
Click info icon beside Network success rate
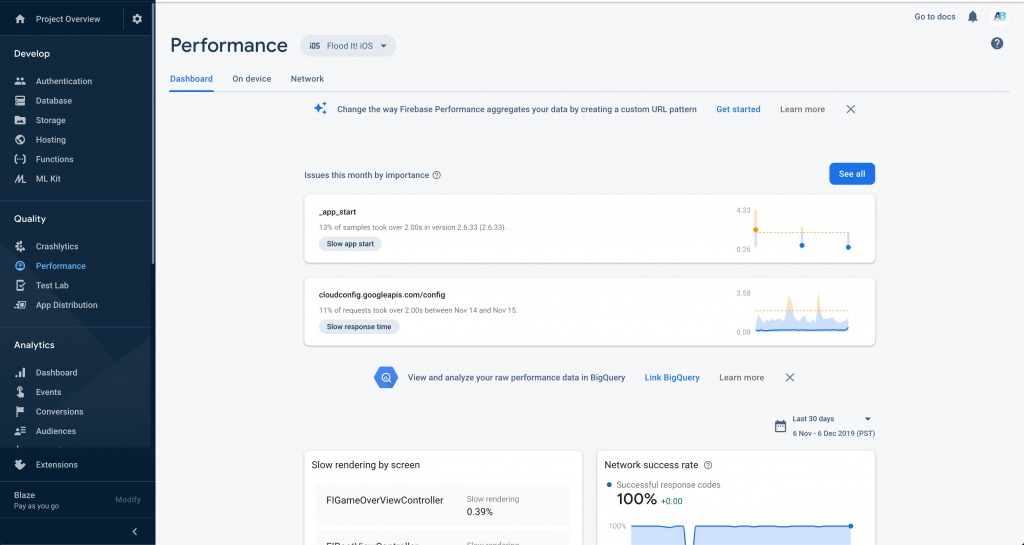[x=708, y=465]
